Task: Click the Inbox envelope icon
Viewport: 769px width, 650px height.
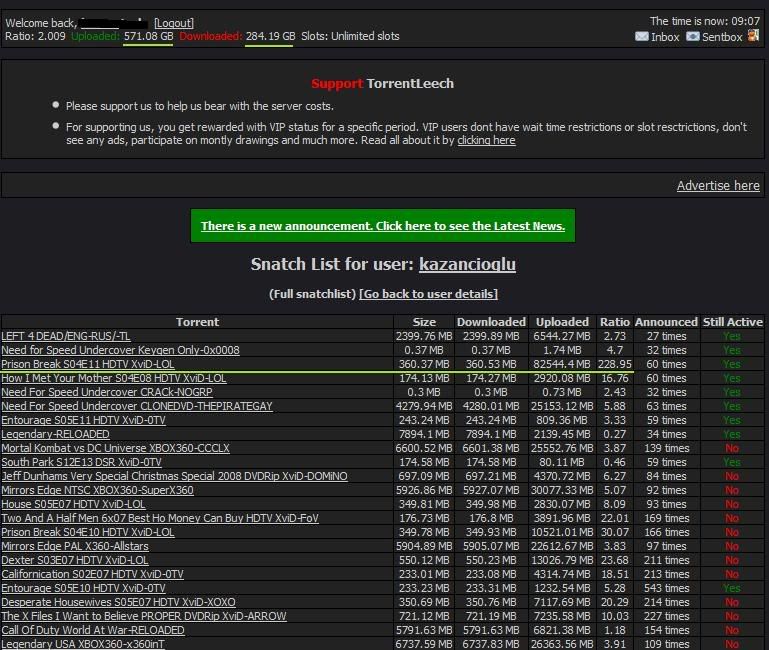Action: coord(641,37)
